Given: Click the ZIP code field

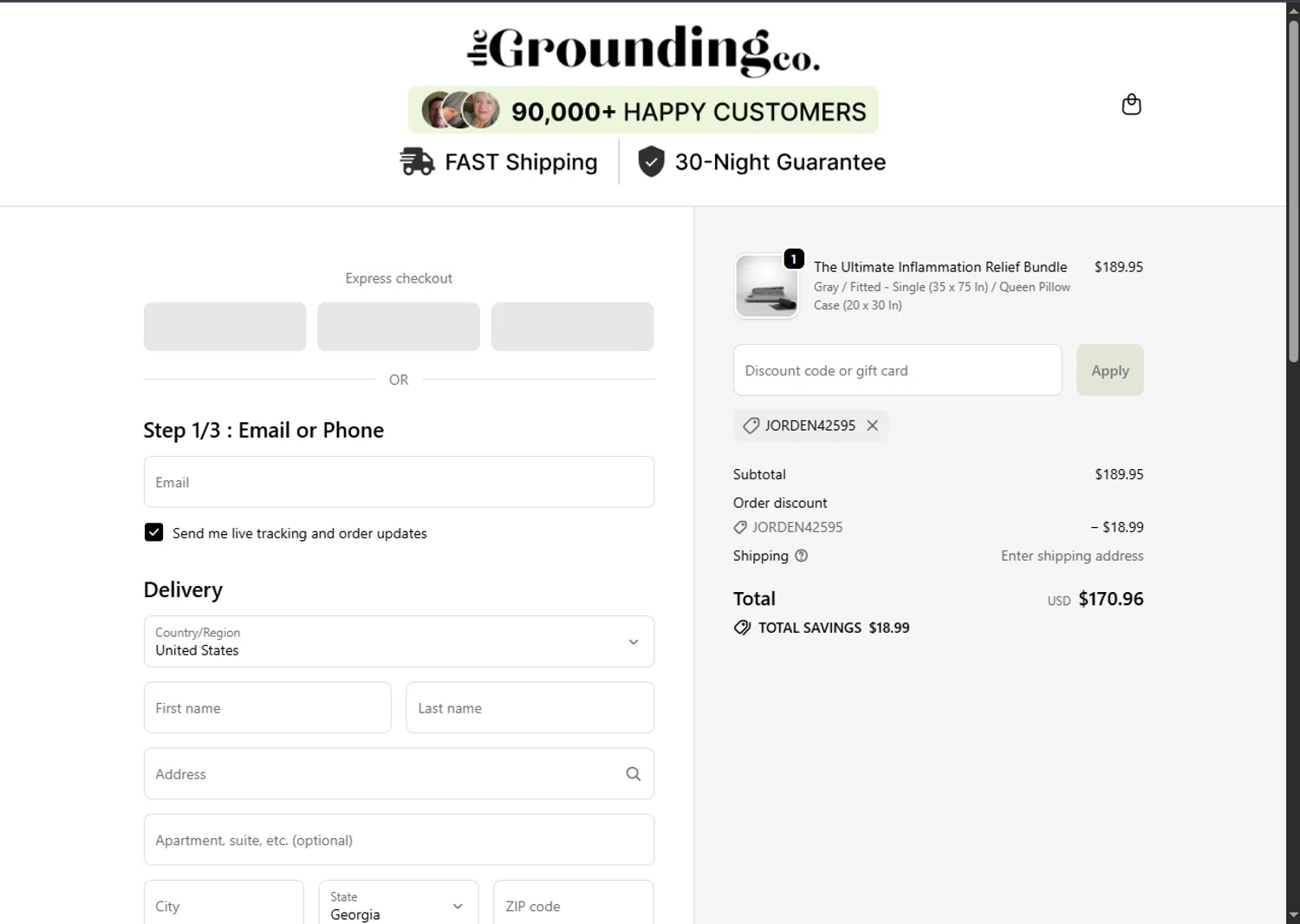Looking at the screenshot, I should (x=573, y=906).
